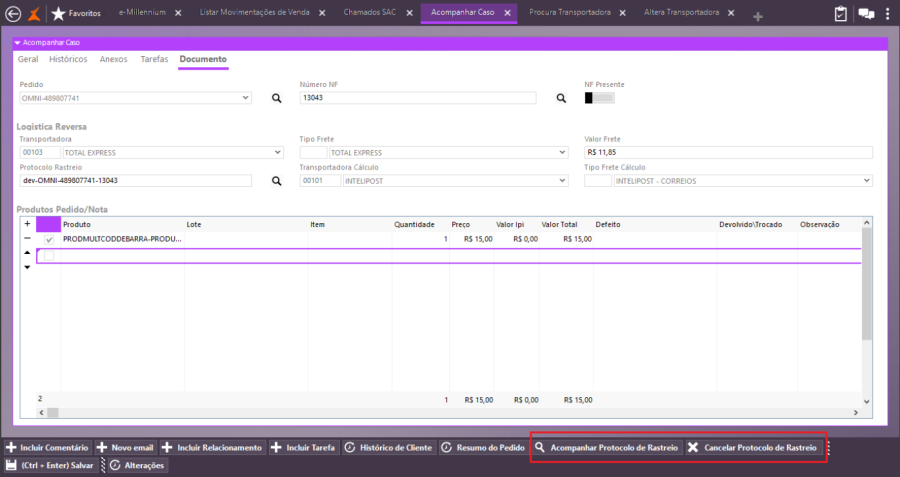Open Resumo do Pedido
The width and height of the screenshot is (900, 477).
pyautogui.click(x=484, y=448)
